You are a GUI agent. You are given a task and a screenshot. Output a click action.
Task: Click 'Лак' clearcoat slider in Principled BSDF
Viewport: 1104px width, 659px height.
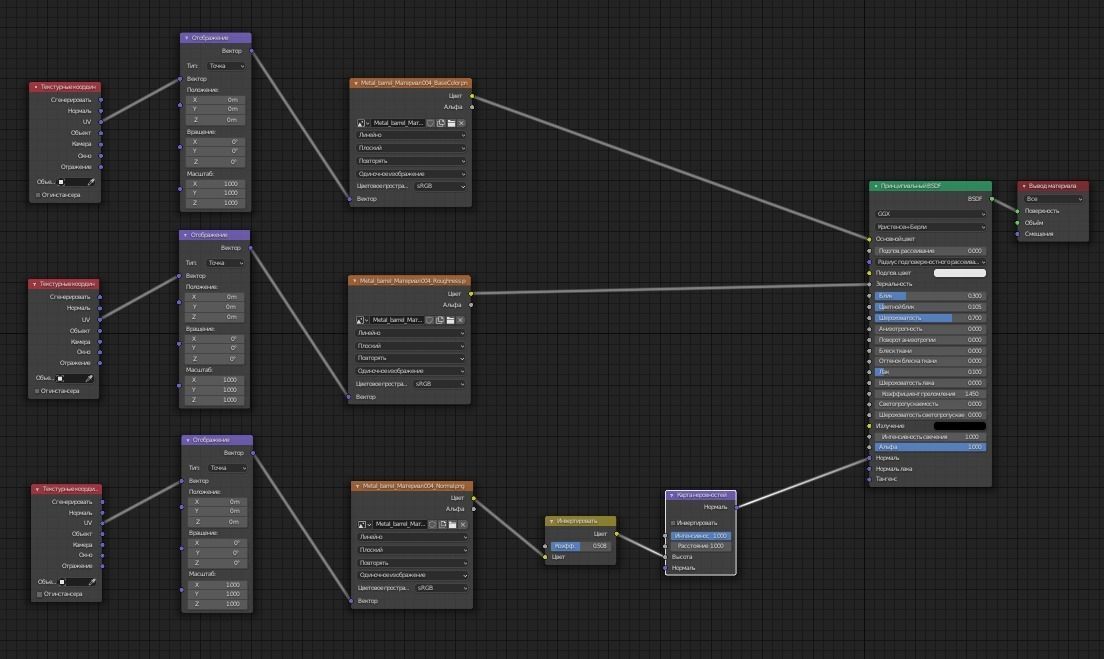click(x=930, y=372)
